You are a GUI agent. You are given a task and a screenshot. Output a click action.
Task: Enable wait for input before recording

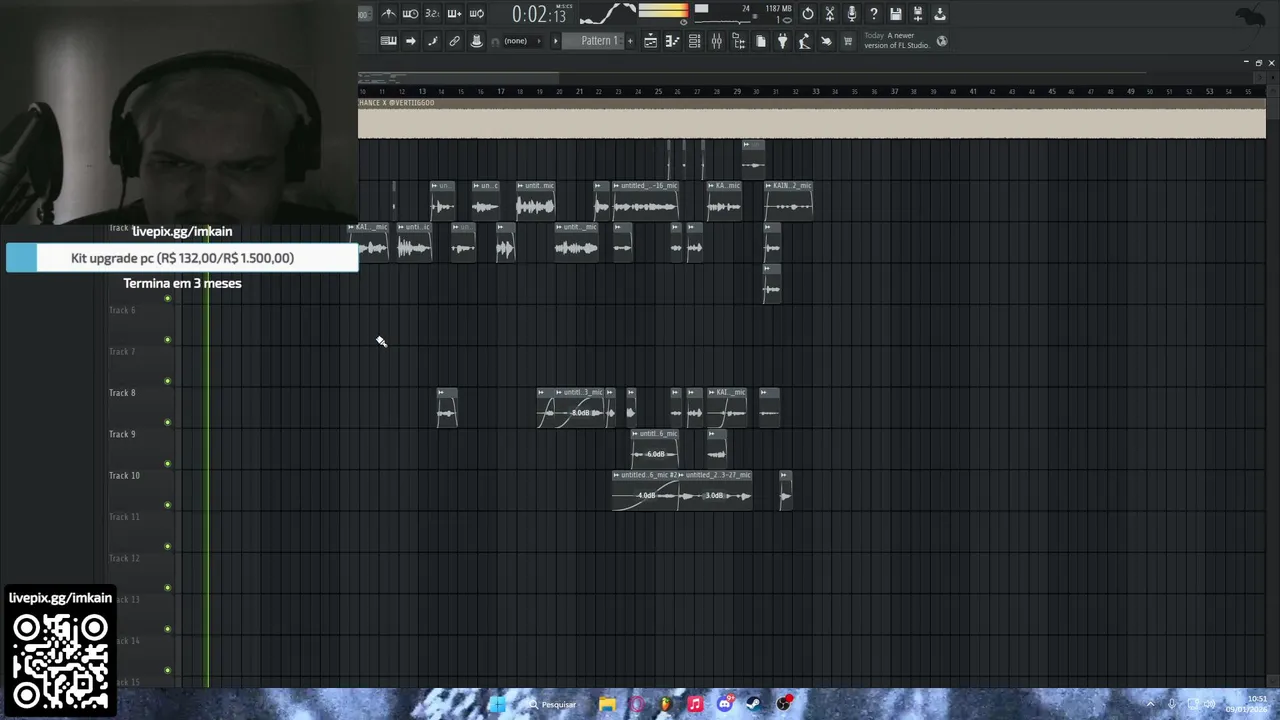pyautogui.click(x=410, y=14)
